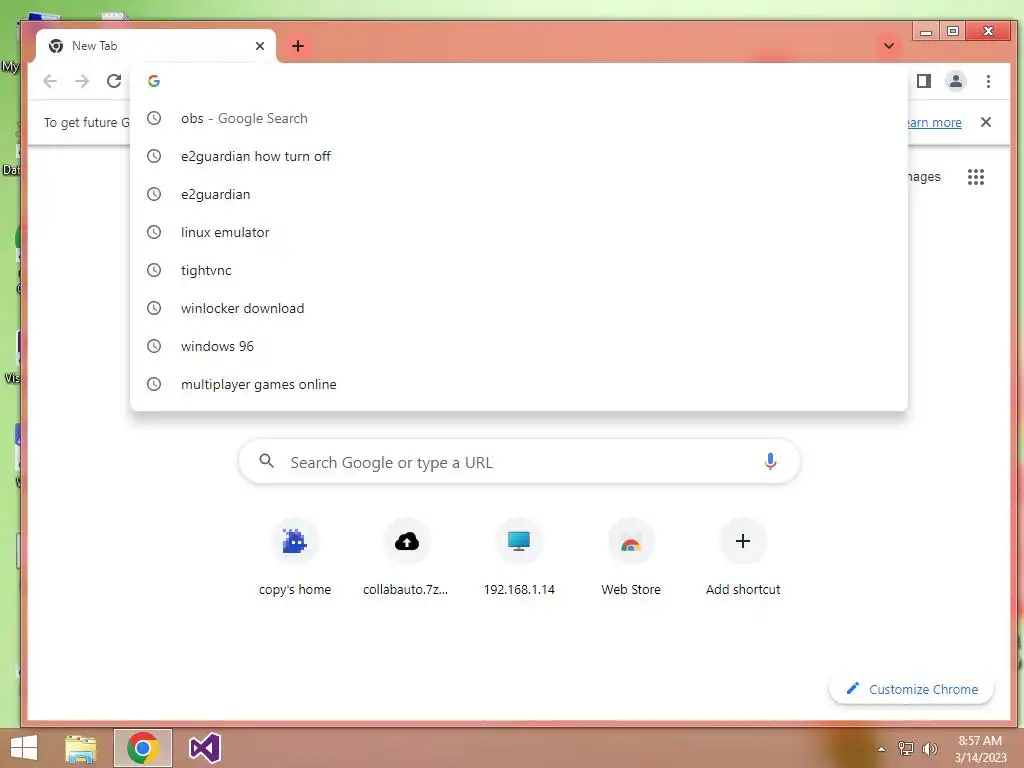Screen dimensions: 1024x768
Task: Select the windows 96 suggestion
Action: click(519, 345)
